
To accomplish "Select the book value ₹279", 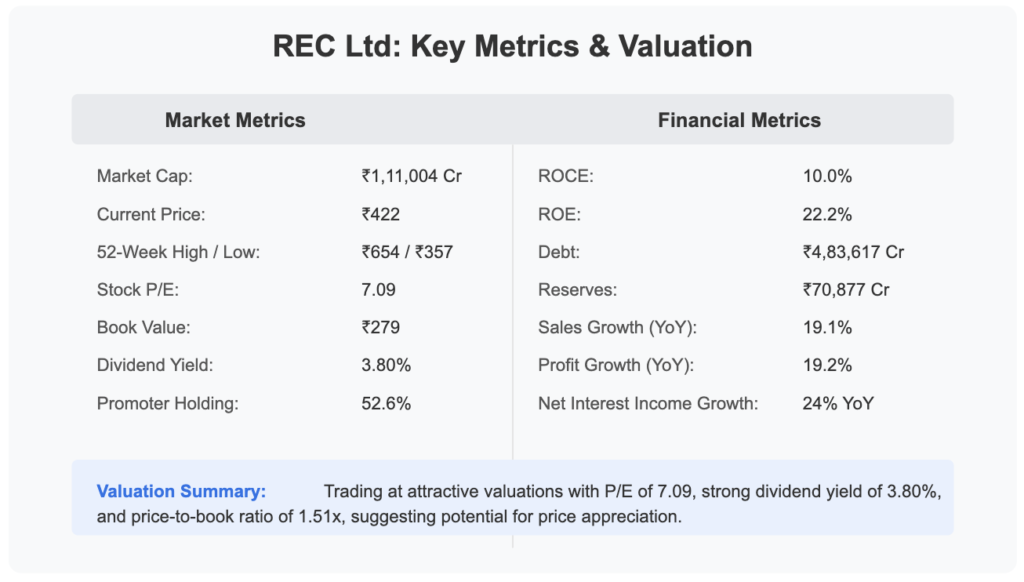I will (381, 327).
